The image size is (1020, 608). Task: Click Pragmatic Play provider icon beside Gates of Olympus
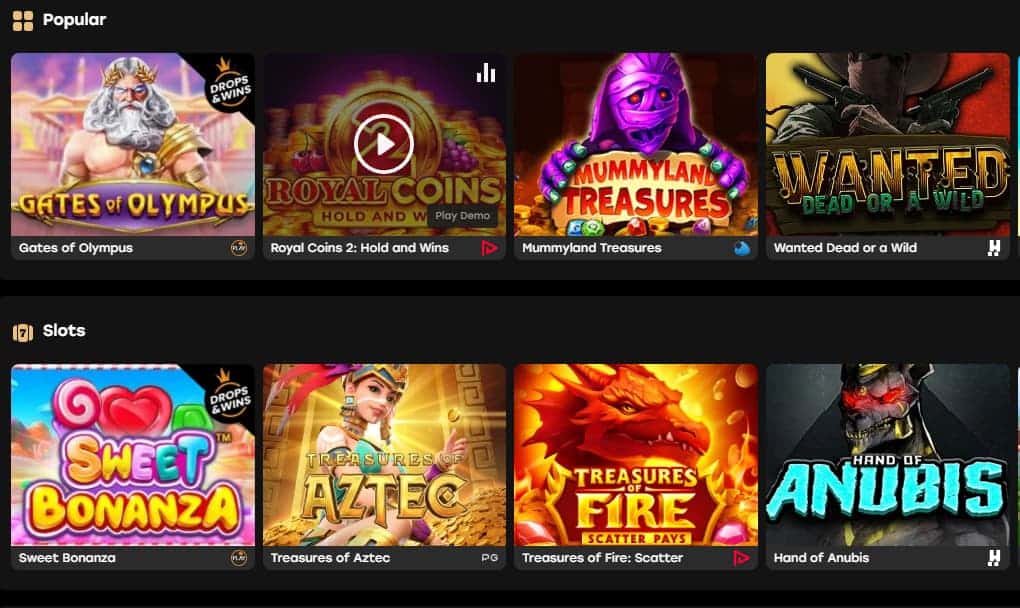239,248
